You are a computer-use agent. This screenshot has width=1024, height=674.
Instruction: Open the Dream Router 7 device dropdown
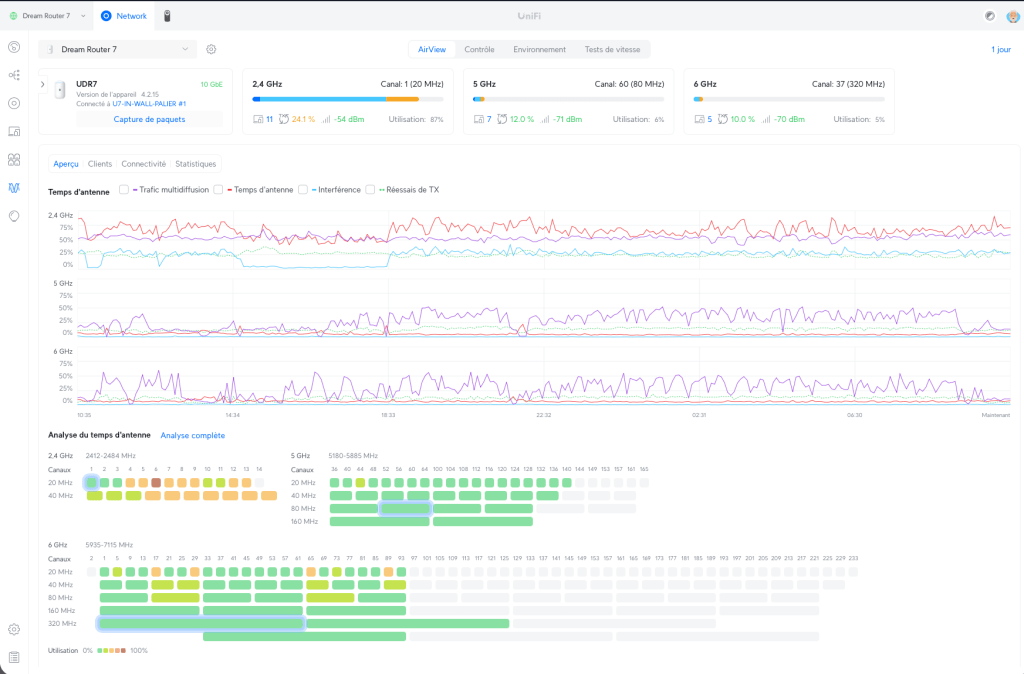point(118,49)
